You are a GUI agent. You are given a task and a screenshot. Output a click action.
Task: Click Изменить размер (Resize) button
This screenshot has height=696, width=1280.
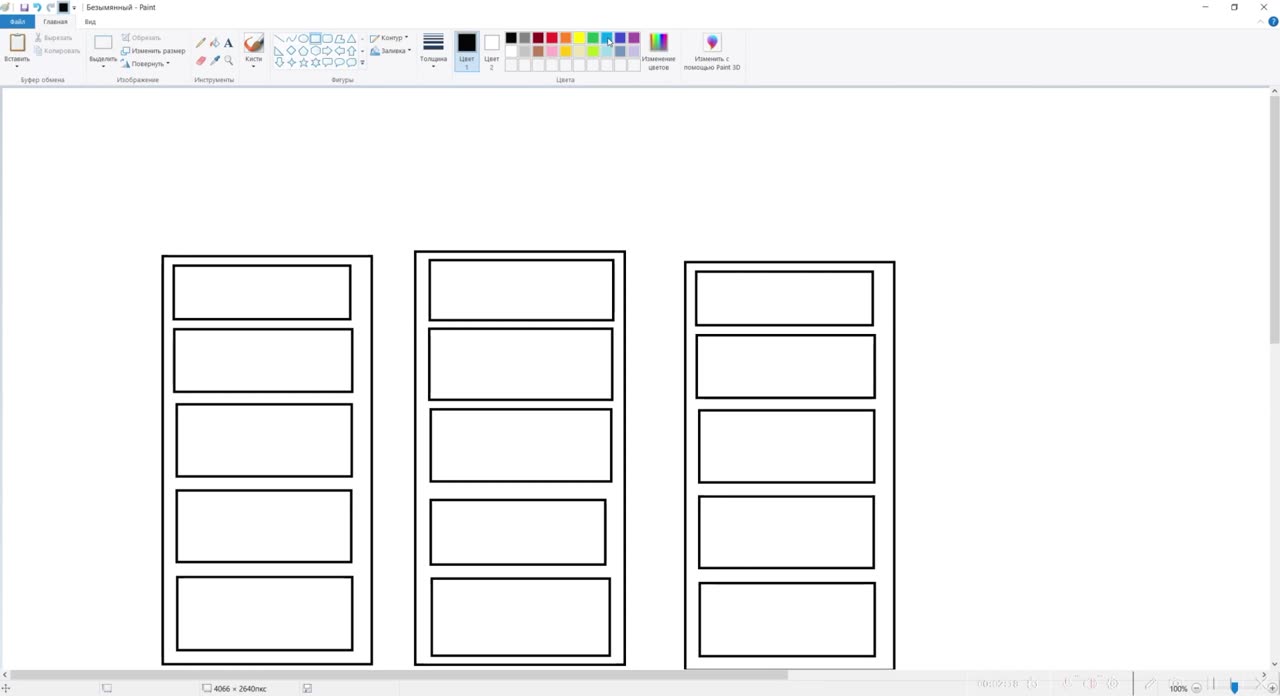pyautogui.click(x=153, y=51)
